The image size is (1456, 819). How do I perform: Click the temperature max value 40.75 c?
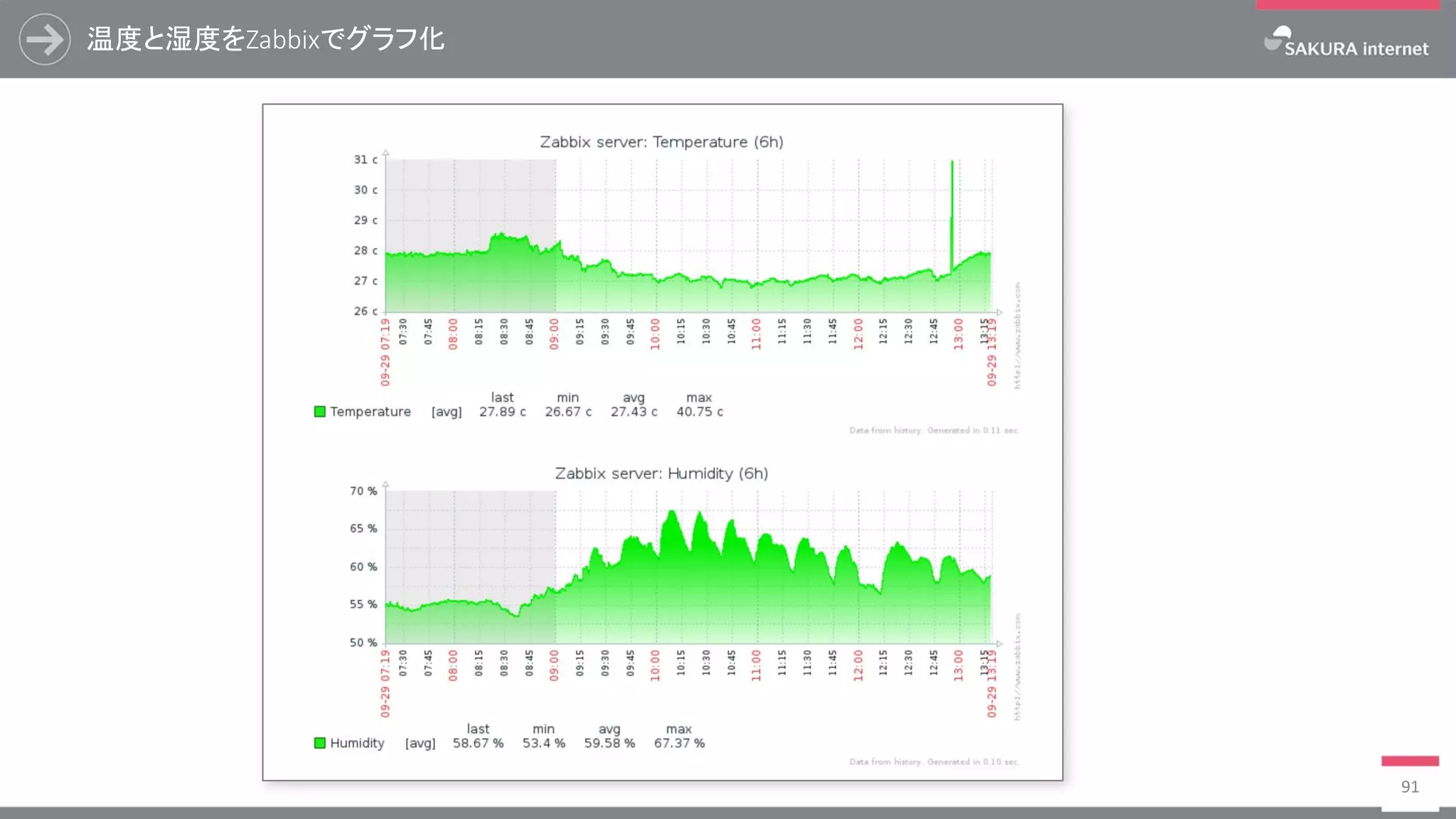pyautogui.click(x=700, y=412)
